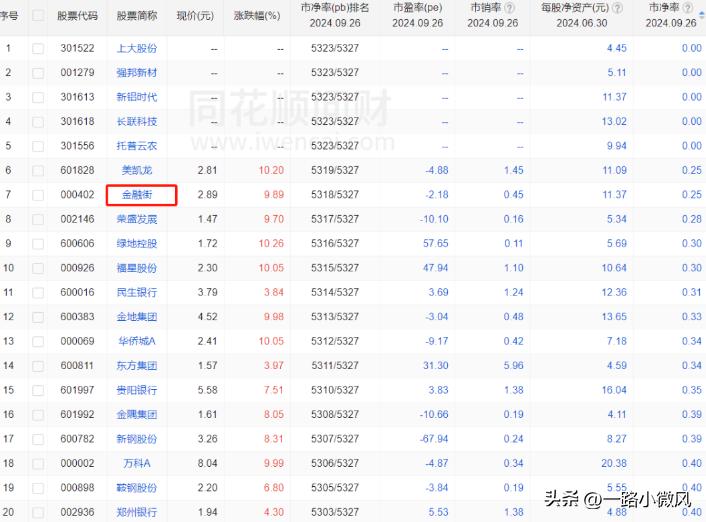Image resolution: width=706 pixels, height=522 pixels.
Task: Click pe value 57.65 for 绿地控股
Action: pyautogui.click(x=435, y=243)
